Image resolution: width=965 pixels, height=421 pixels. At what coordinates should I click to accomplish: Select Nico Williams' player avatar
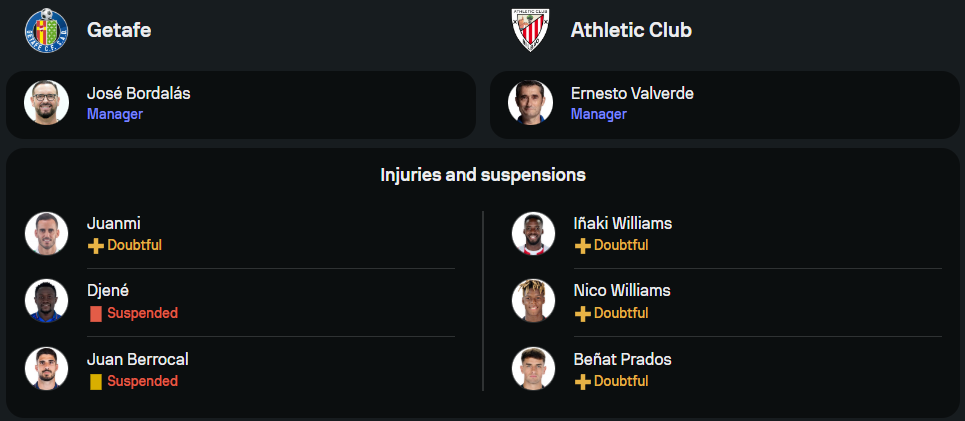tap(533, 301)
